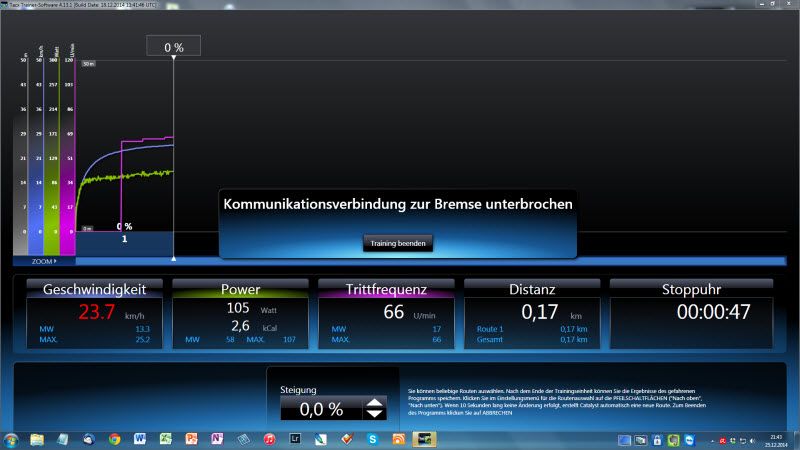Click the stopwatch time 00:00:47
Viewport: 800px width, 450px height.
[713, 312]
